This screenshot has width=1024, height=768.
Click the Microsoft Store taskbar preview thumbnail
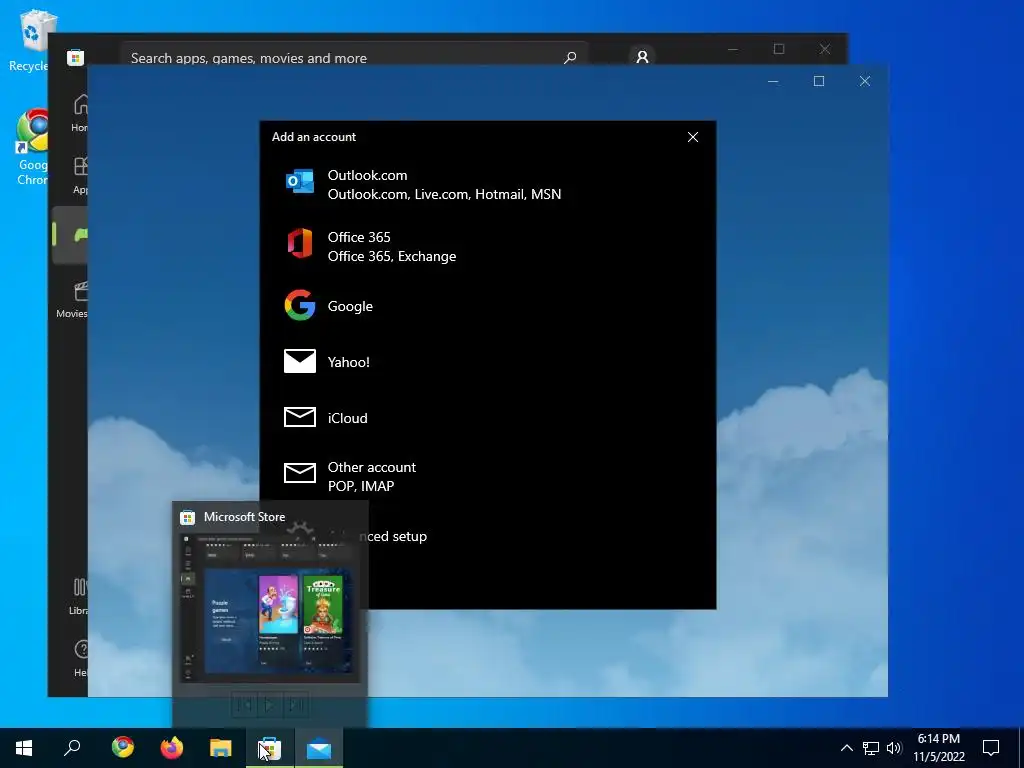[x=270, y=608]
